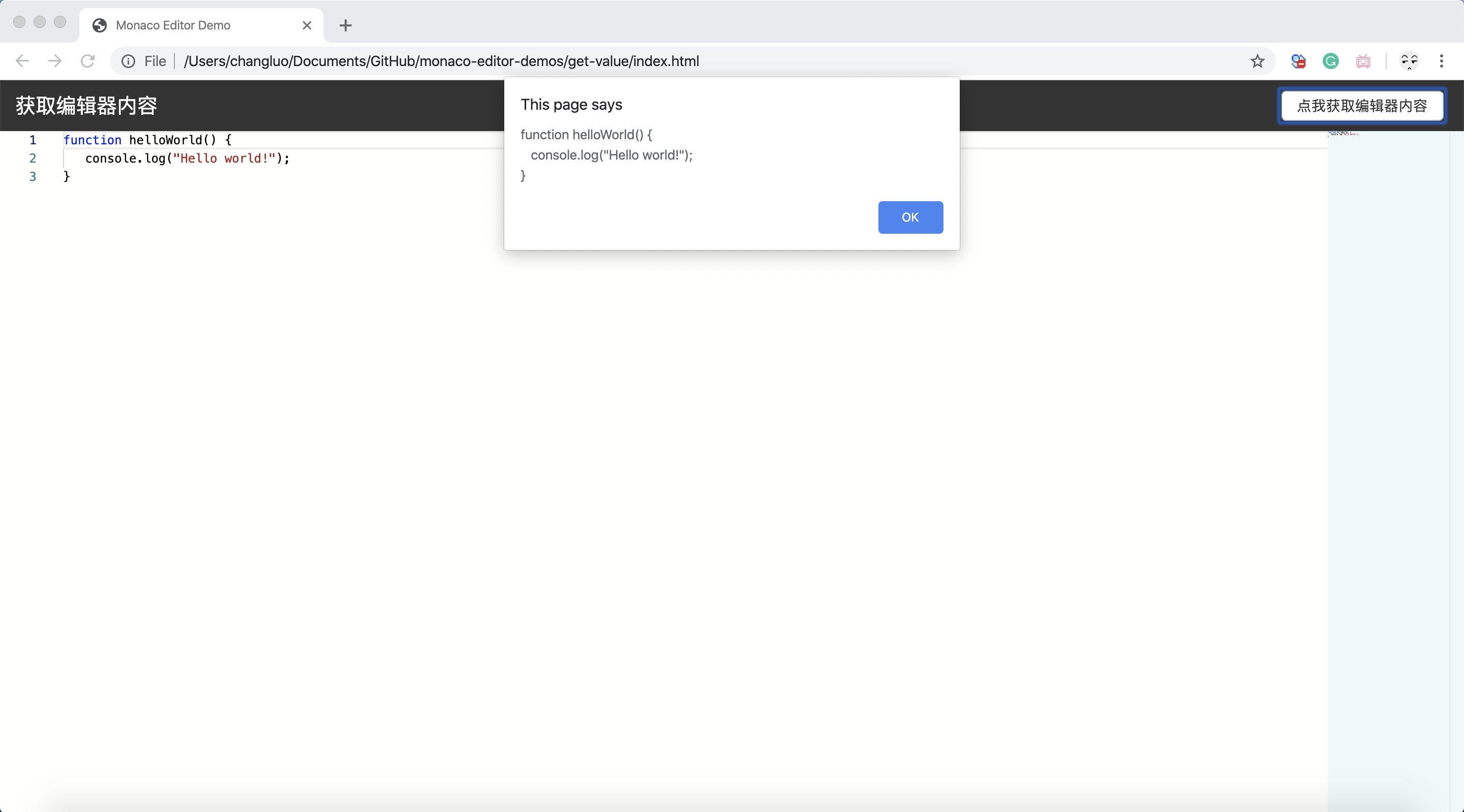
Task: Close the Monaco Editor Demo tab
Action: point(307,25)
